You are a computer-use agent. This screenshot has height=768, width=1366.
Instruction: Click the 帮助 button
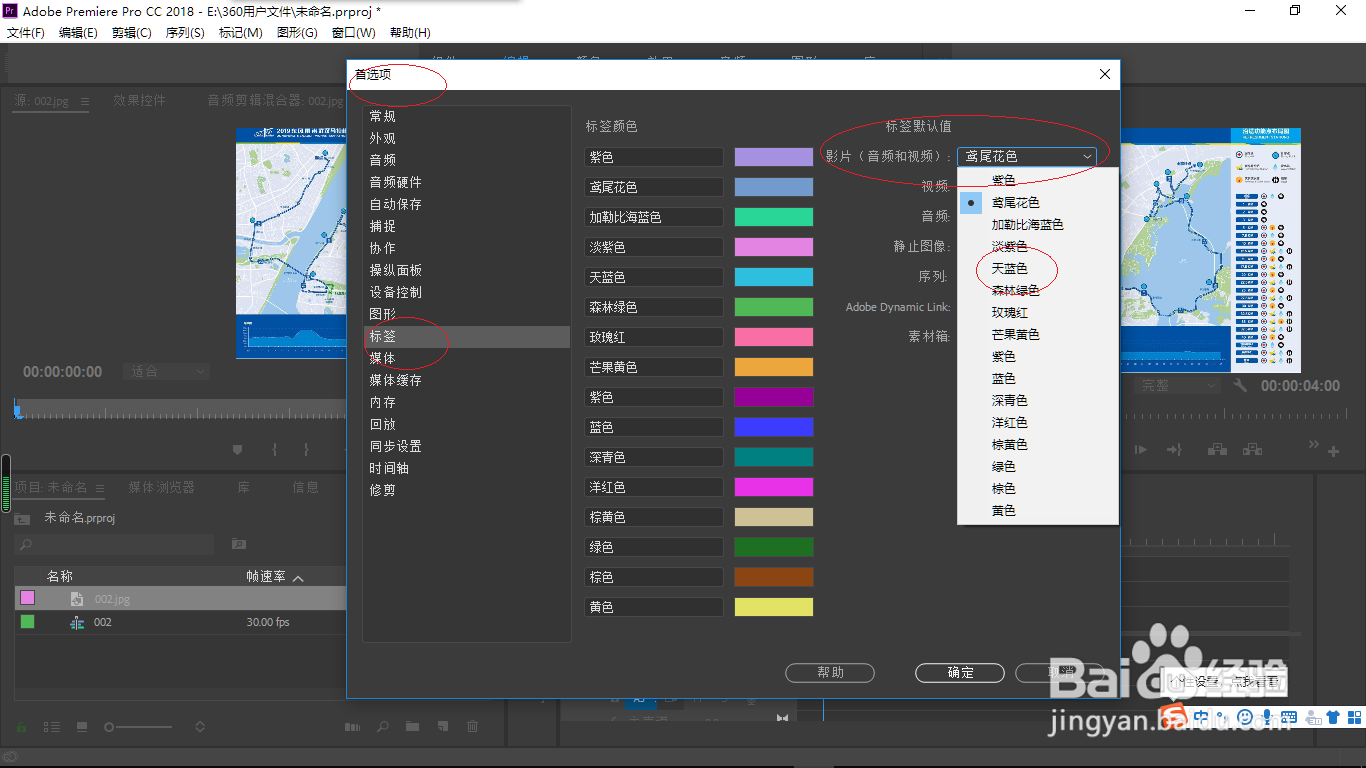(830, 673)
